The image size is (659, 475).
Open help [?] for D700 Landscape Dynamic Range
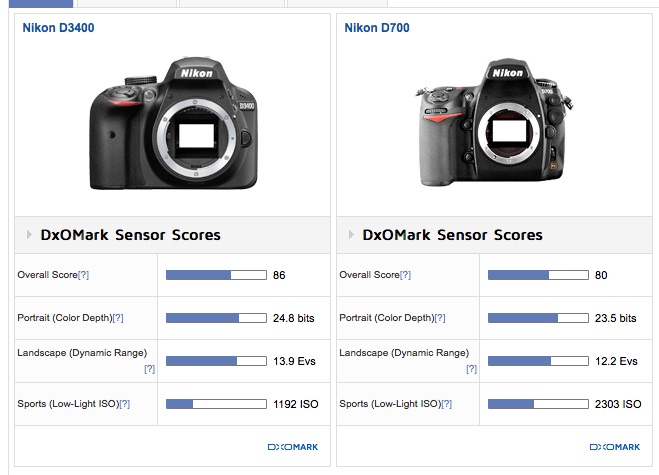point(472,369)
